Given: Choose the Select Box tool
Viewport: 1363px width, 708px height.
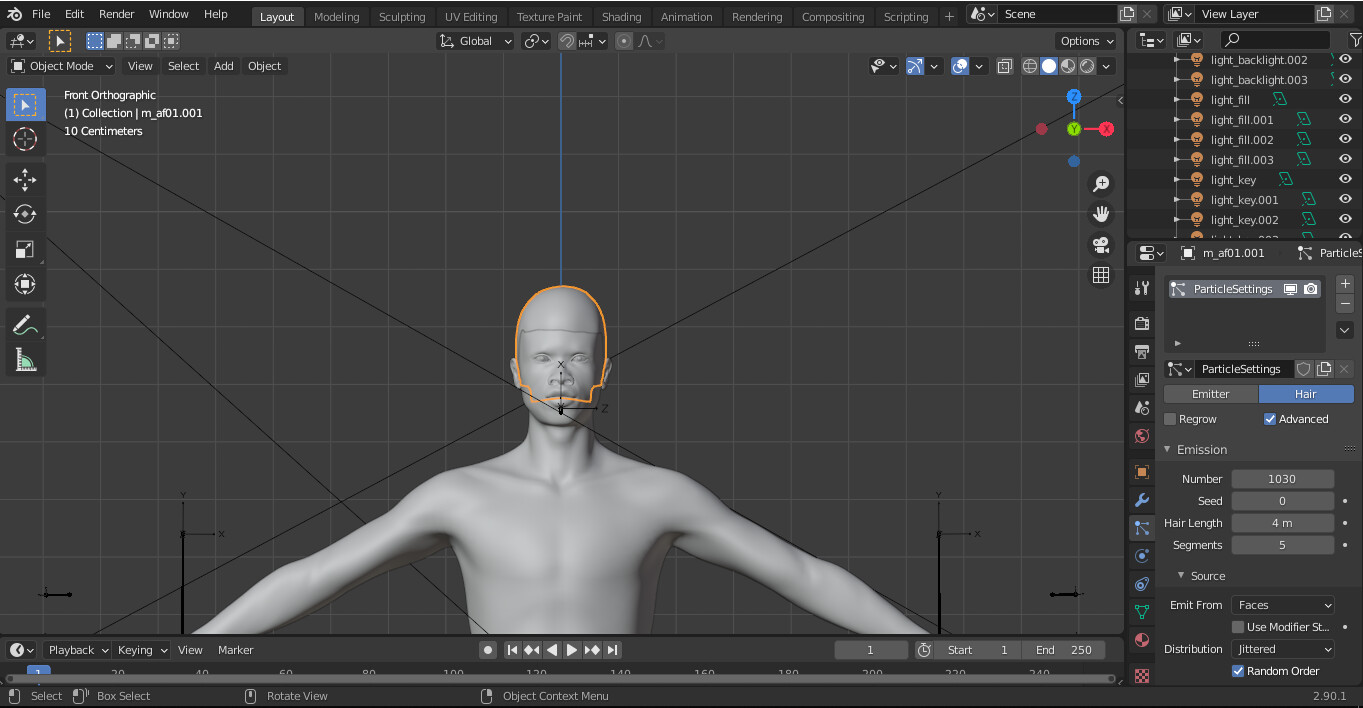Looking at the screenshot, I should tap(25, 104).
